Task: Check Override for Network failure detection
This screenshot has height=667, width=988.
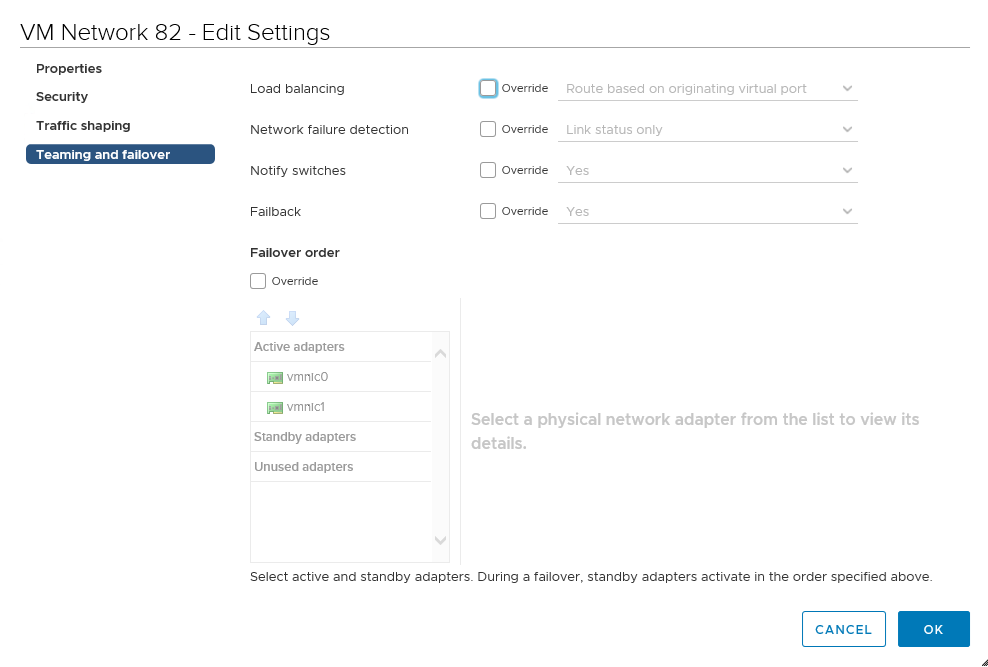Action: [488, 129]
